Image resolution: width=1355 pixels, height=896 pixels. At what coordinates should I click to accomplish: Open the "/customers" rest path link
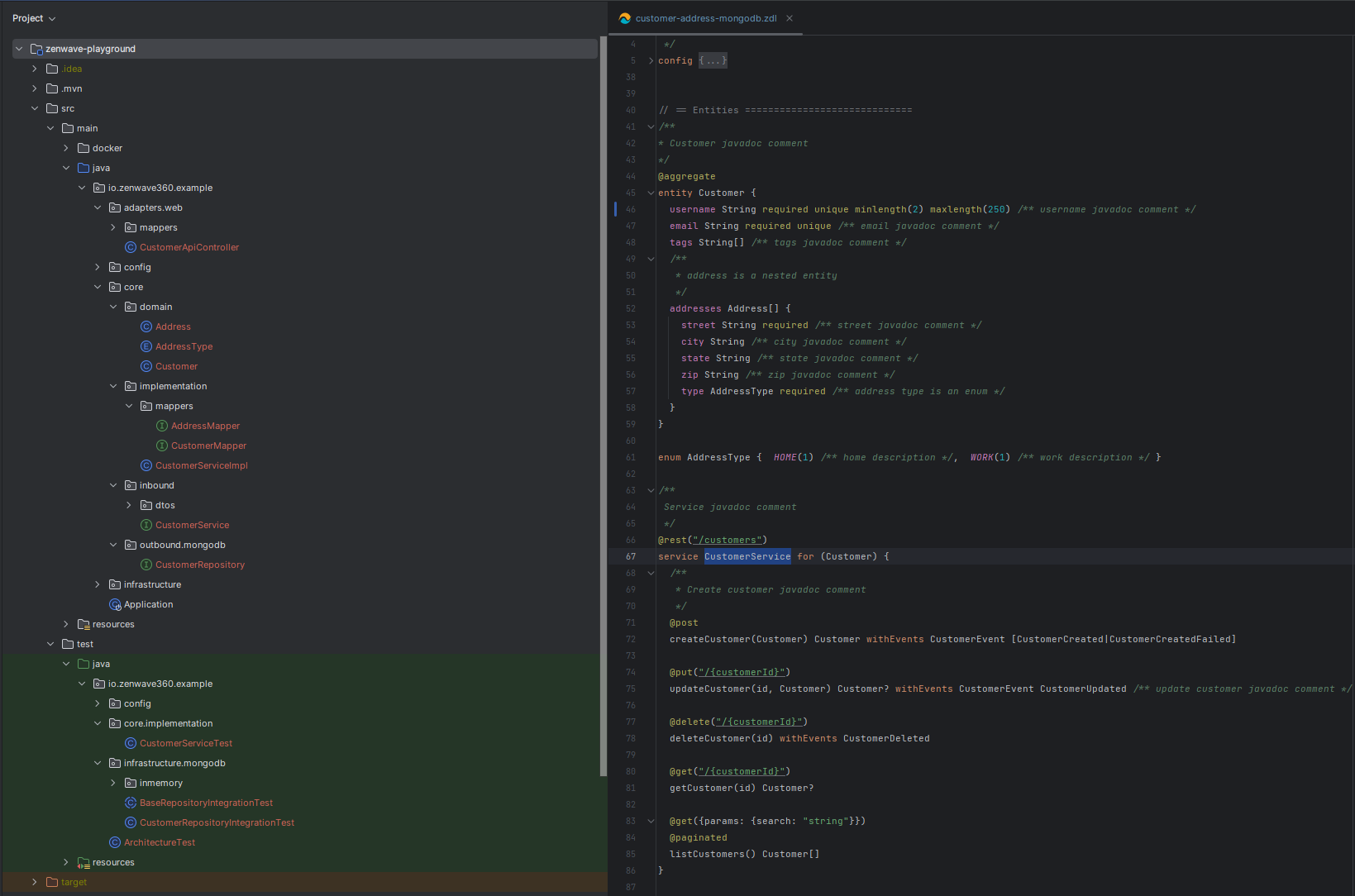click(x=728, y=540)
